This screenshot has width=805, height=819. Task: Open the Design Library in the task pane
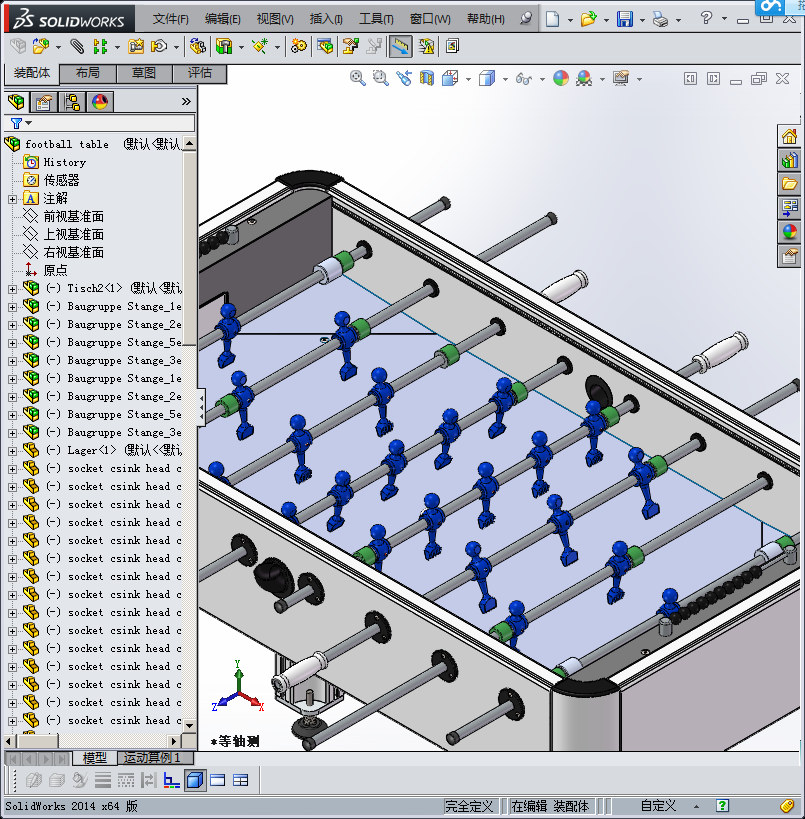coord(790,159)
